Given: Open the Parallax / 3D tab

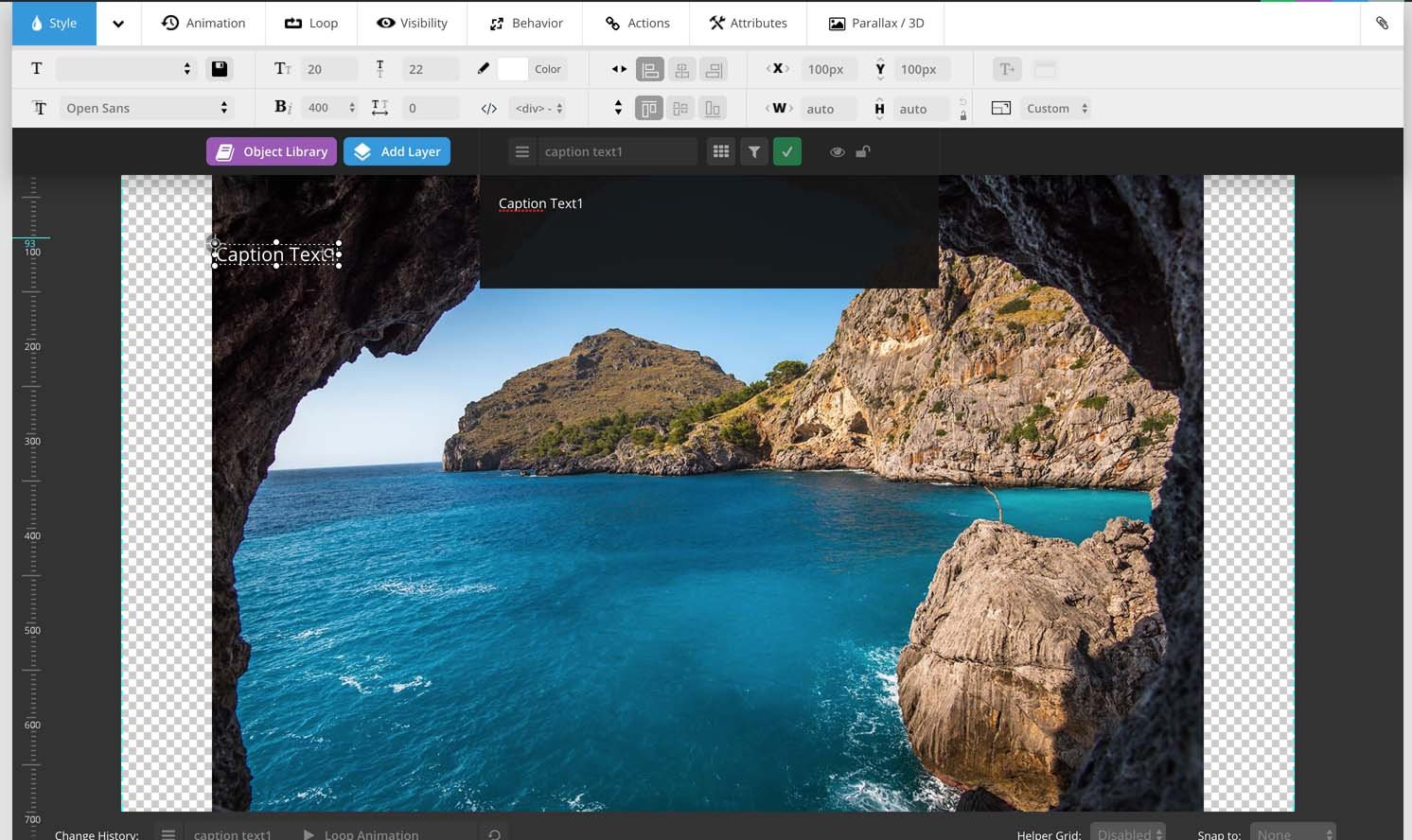Looking at the screenshot, I should tap(876, 23).
